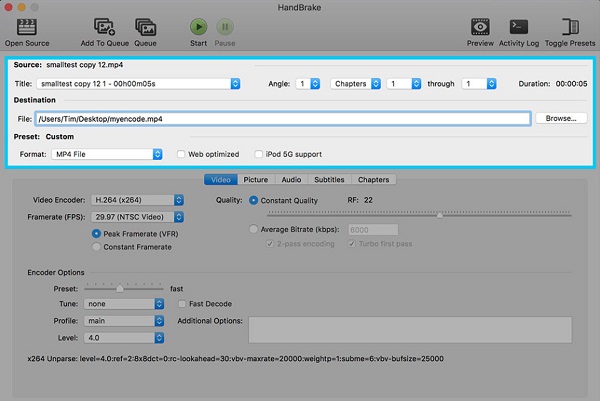Click the encoder Preset slider handle
The image size is (600, 401).
tap(120, 288)
